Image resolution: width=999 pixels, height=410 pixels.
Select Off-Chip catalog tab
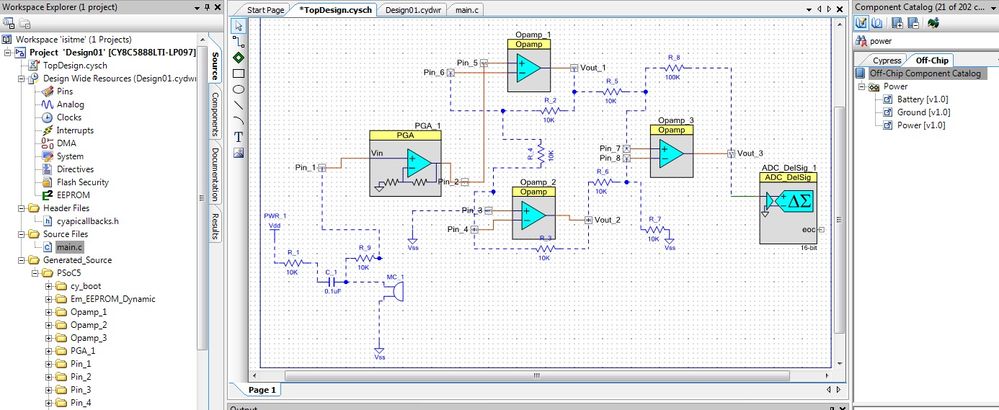(x=931, y=60)
